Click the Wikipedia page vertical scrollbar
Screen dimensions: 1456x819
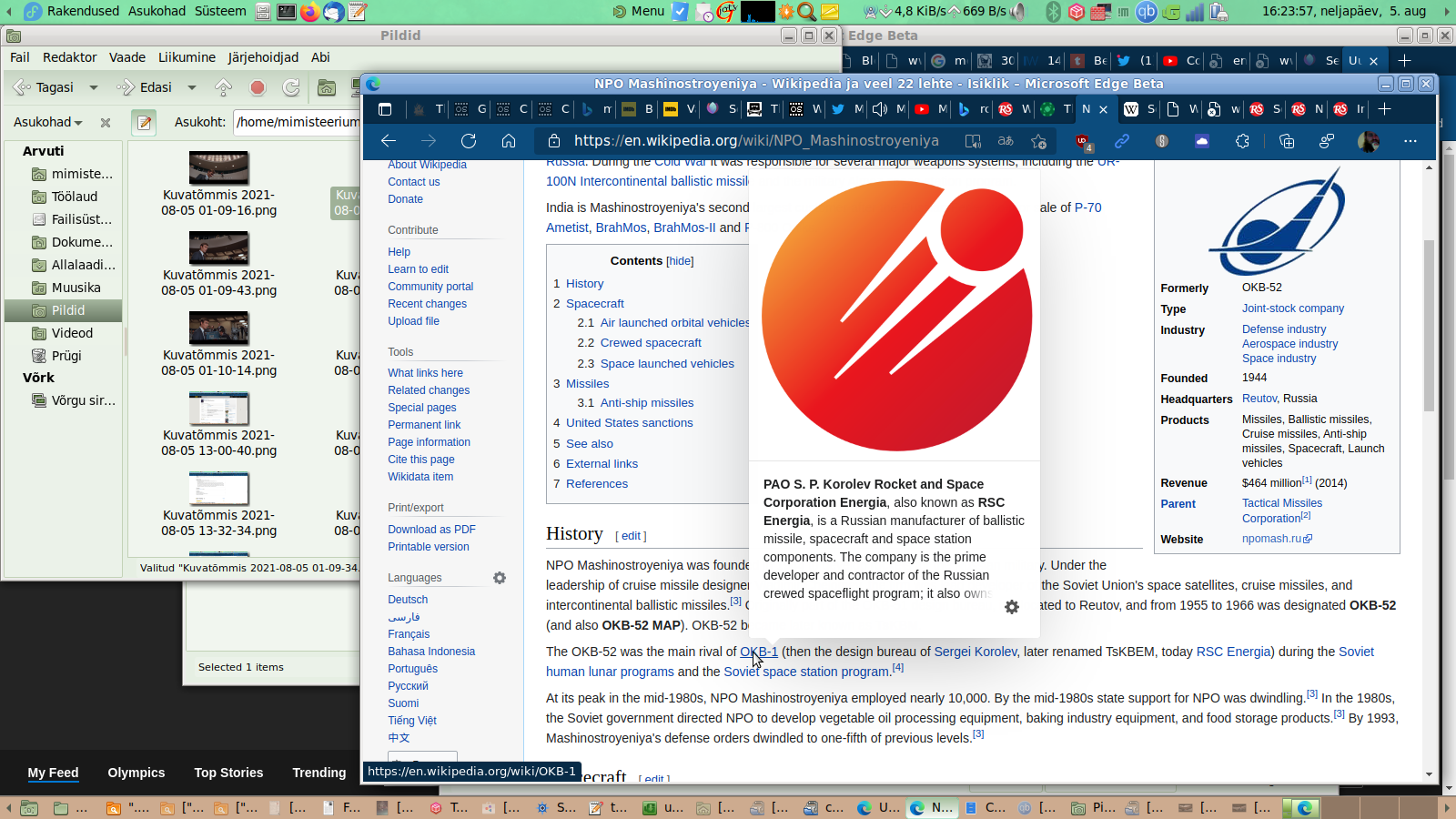point(1429,324)
